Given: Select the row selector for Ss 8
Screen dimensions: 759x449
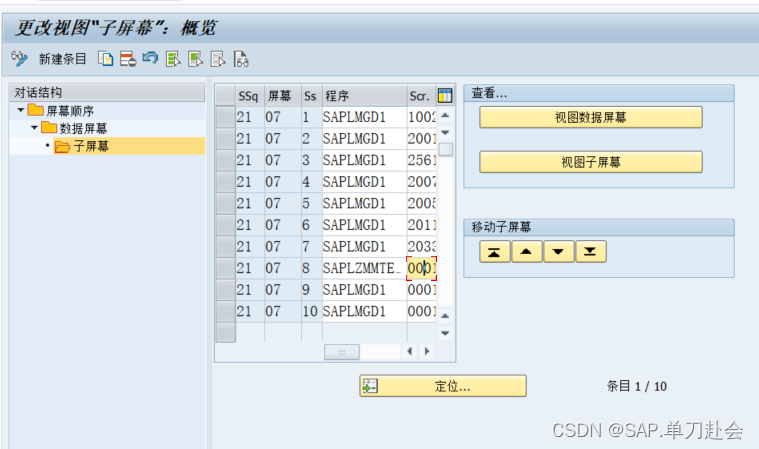Looking at the screenshot, I should pyautogui.click(x=225, y=268).
